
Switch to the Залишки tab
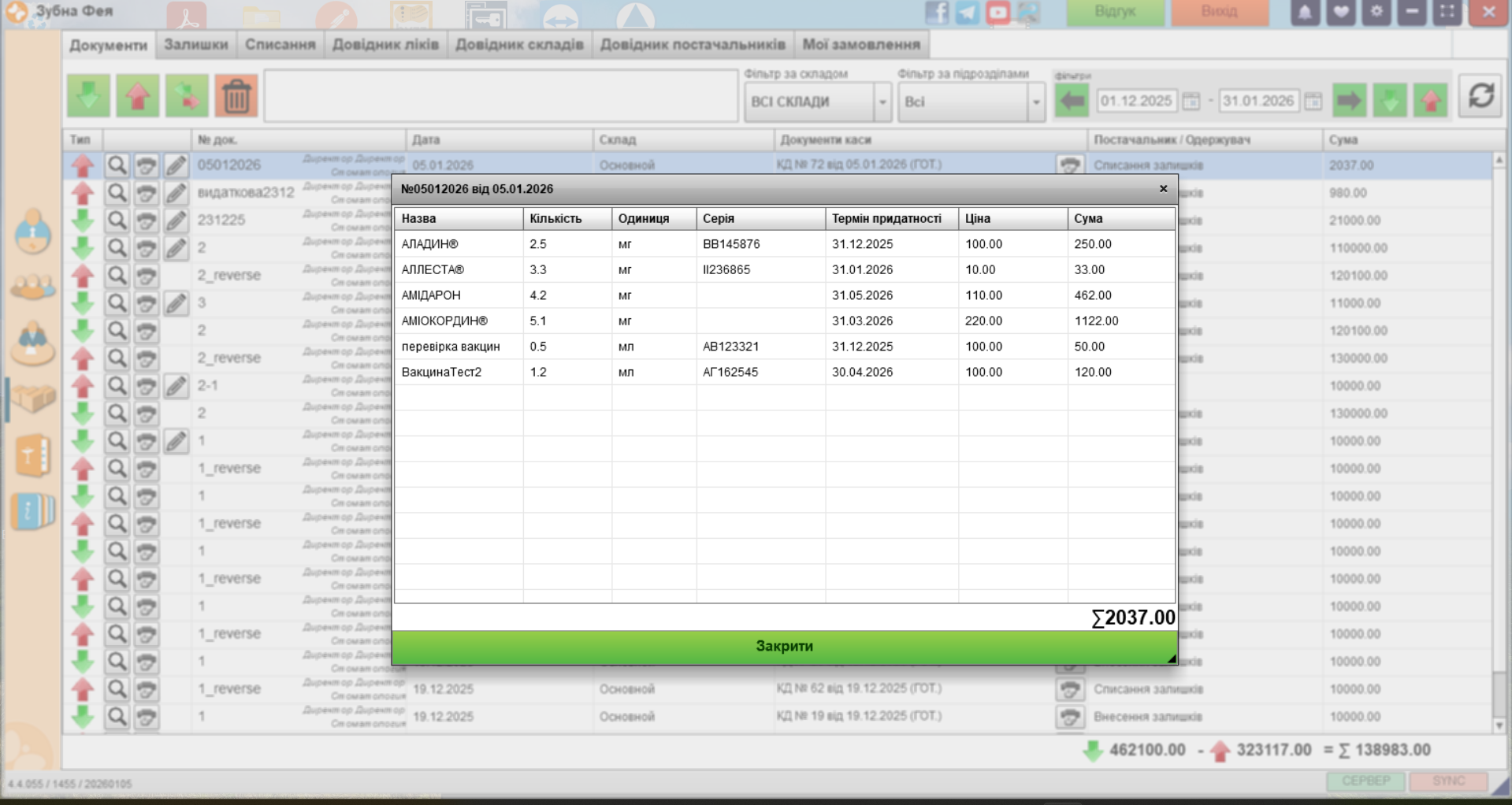[x=195, y=45]
